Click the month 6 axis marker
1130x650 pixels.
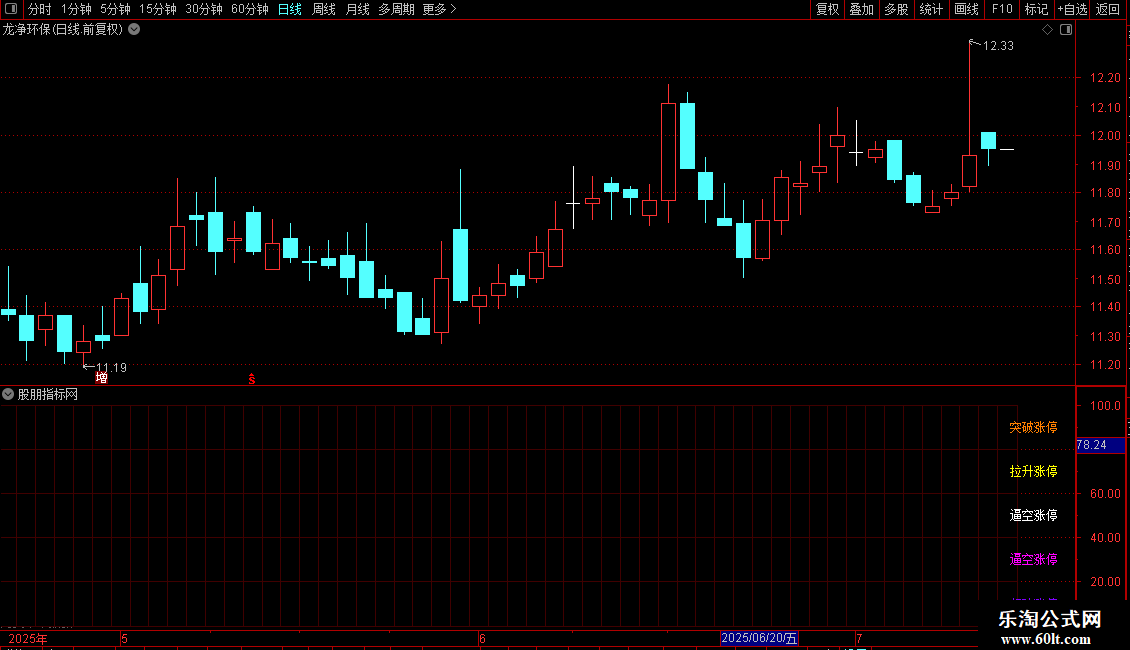tap(482, 638)
